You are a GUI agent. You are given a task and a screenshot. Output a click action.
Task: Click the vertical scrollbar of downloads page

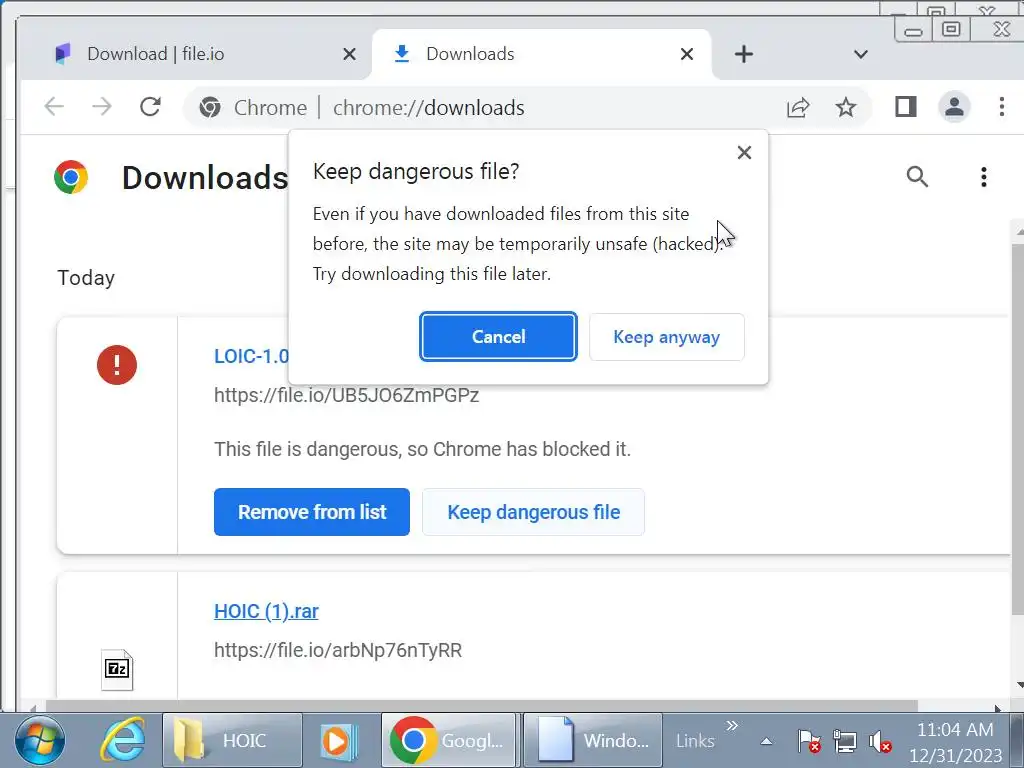(1017, 428)
